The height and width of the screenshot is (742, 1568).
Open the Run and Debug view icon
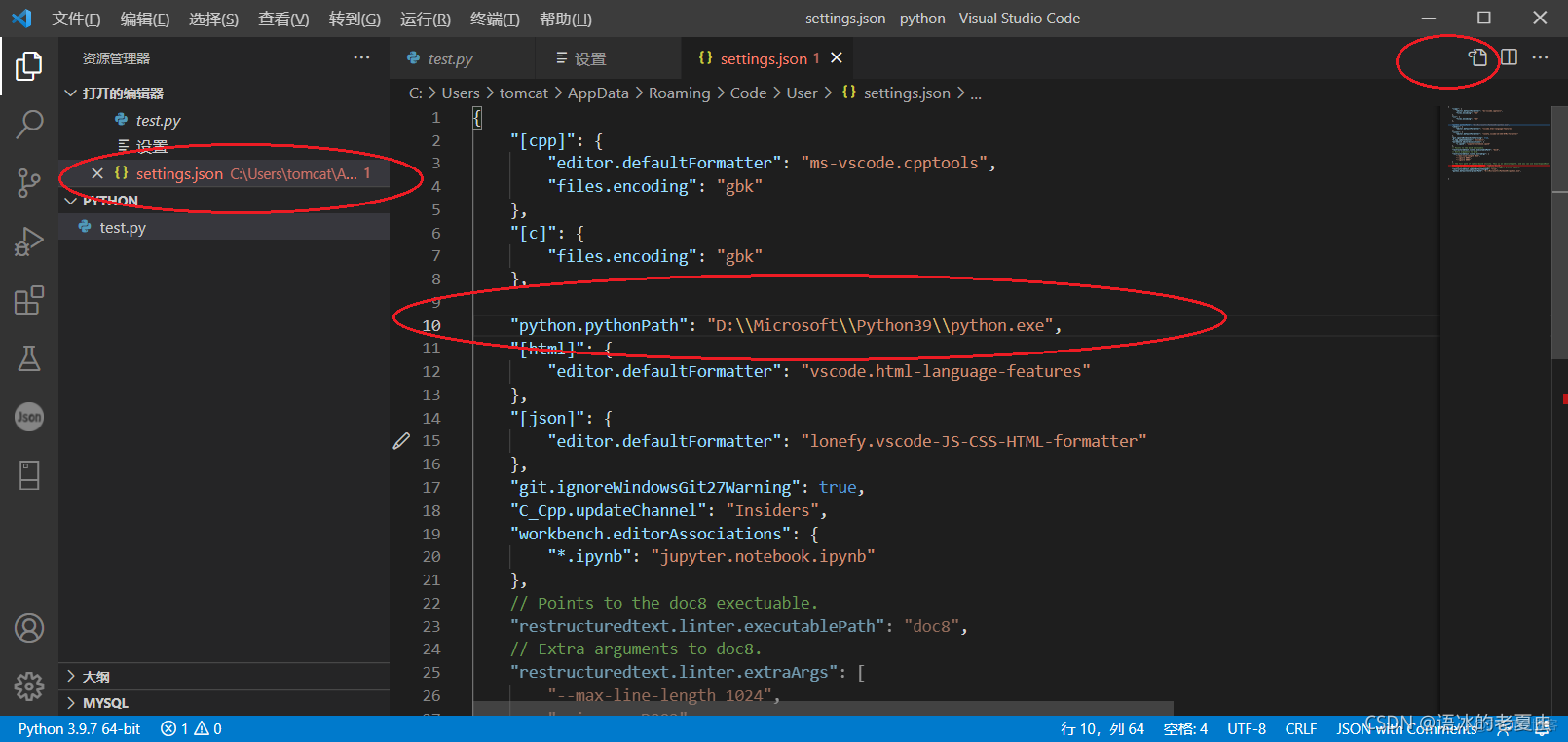click(29, 241)
